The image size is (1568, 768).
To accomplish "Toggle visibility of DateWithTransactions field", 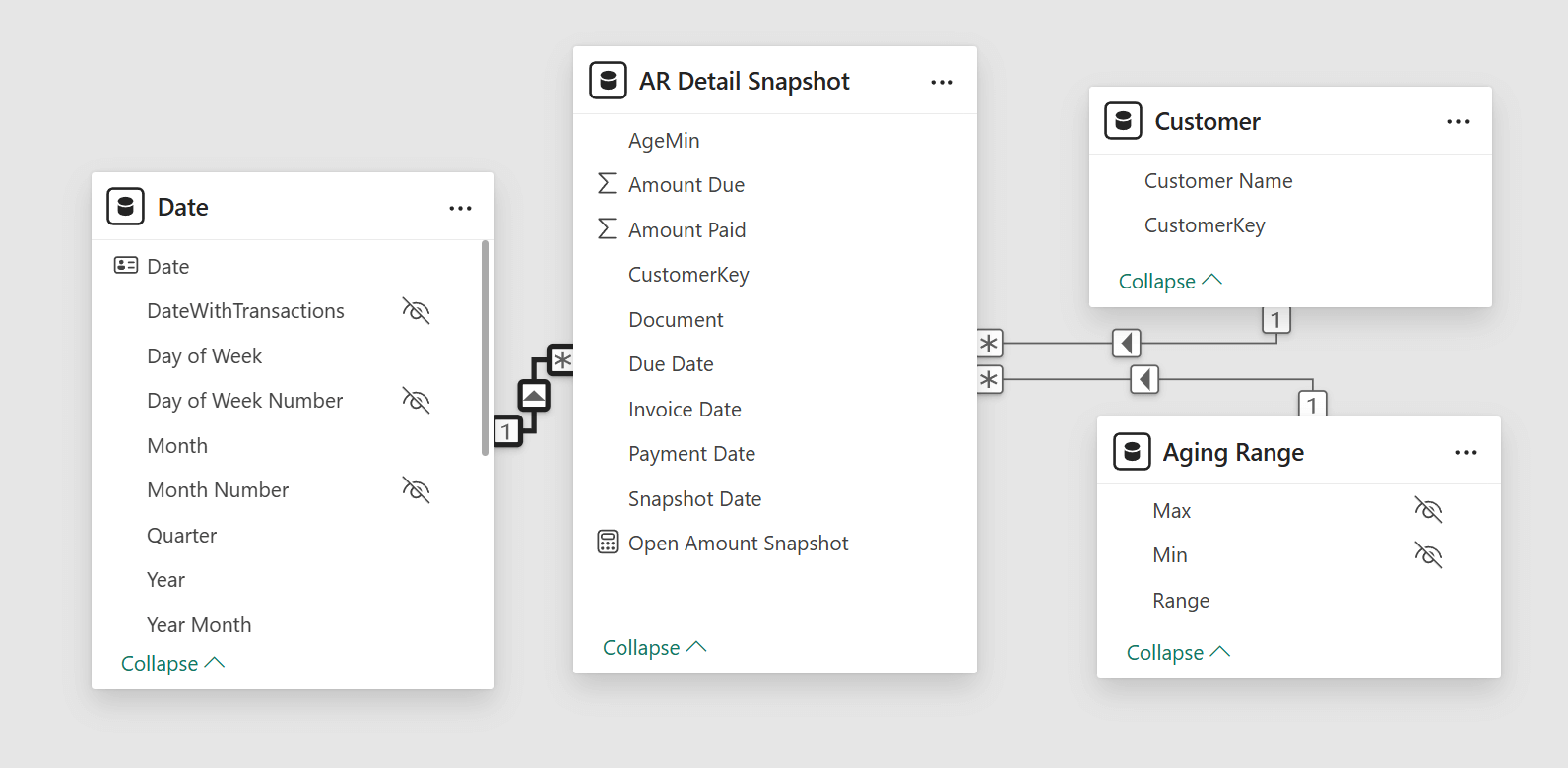I will coord(416,311).
